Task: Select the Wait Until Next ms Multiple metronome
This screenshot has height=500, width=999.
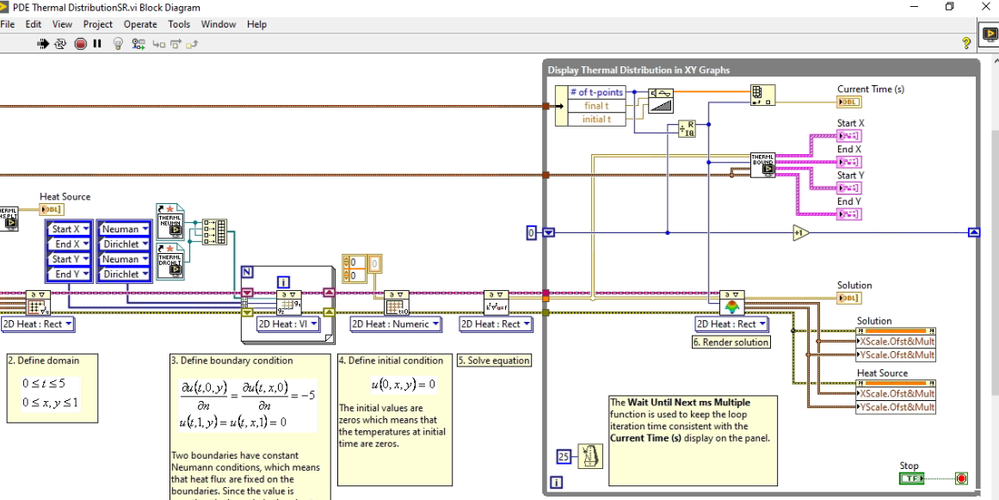Action: click(590, 456)
